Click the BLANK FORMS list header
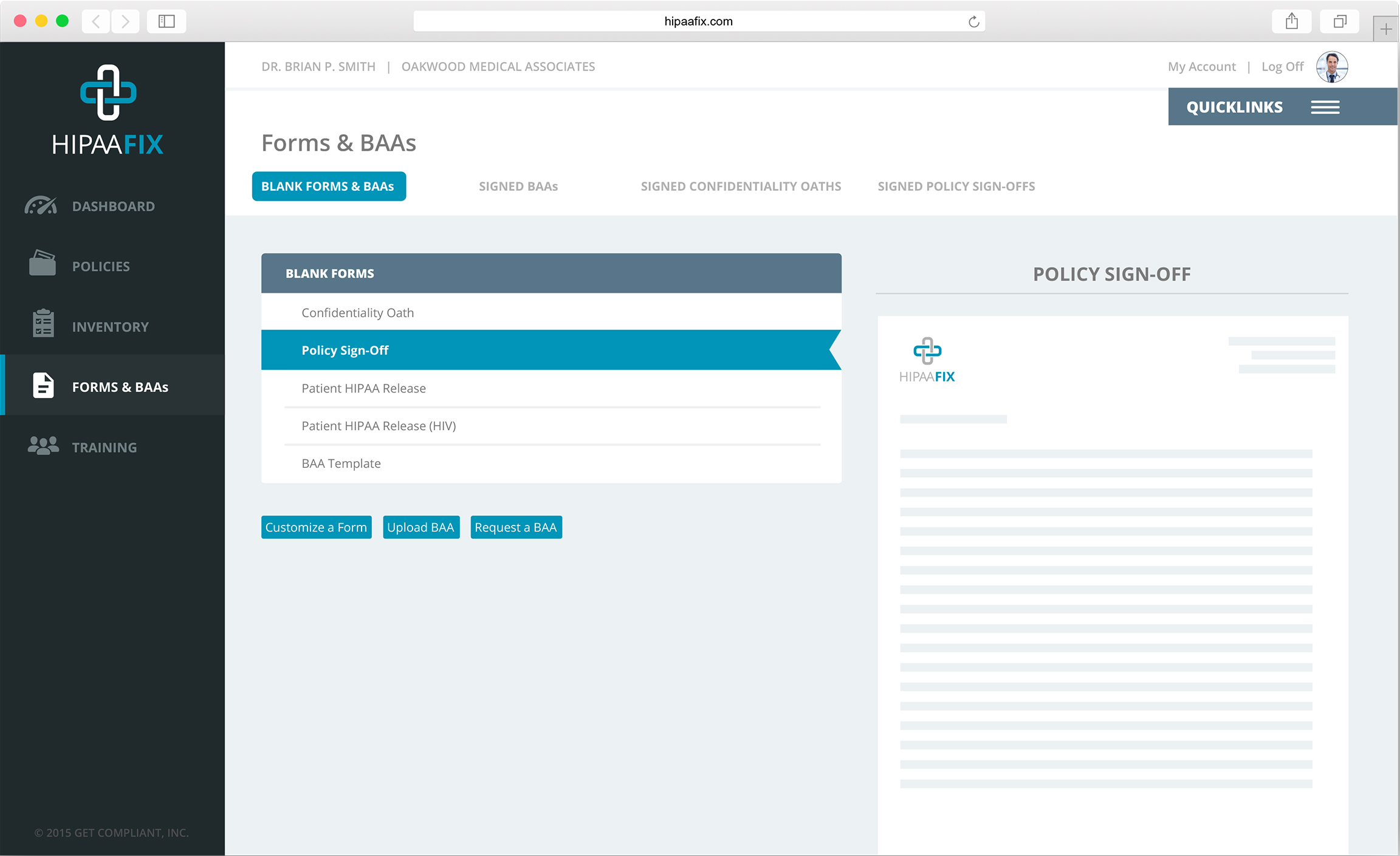 click(x=551, y=273)
